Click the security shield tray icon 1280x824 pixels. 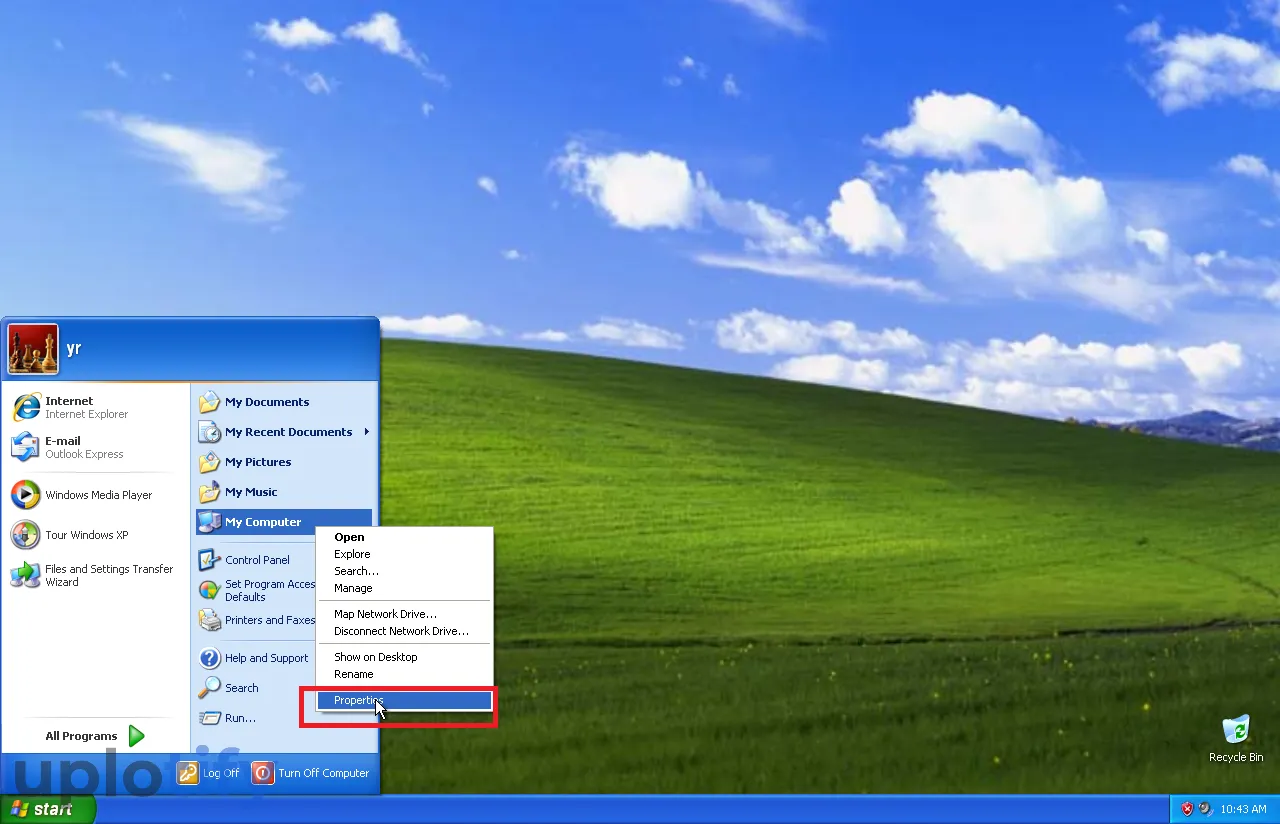coord(1187,809)
